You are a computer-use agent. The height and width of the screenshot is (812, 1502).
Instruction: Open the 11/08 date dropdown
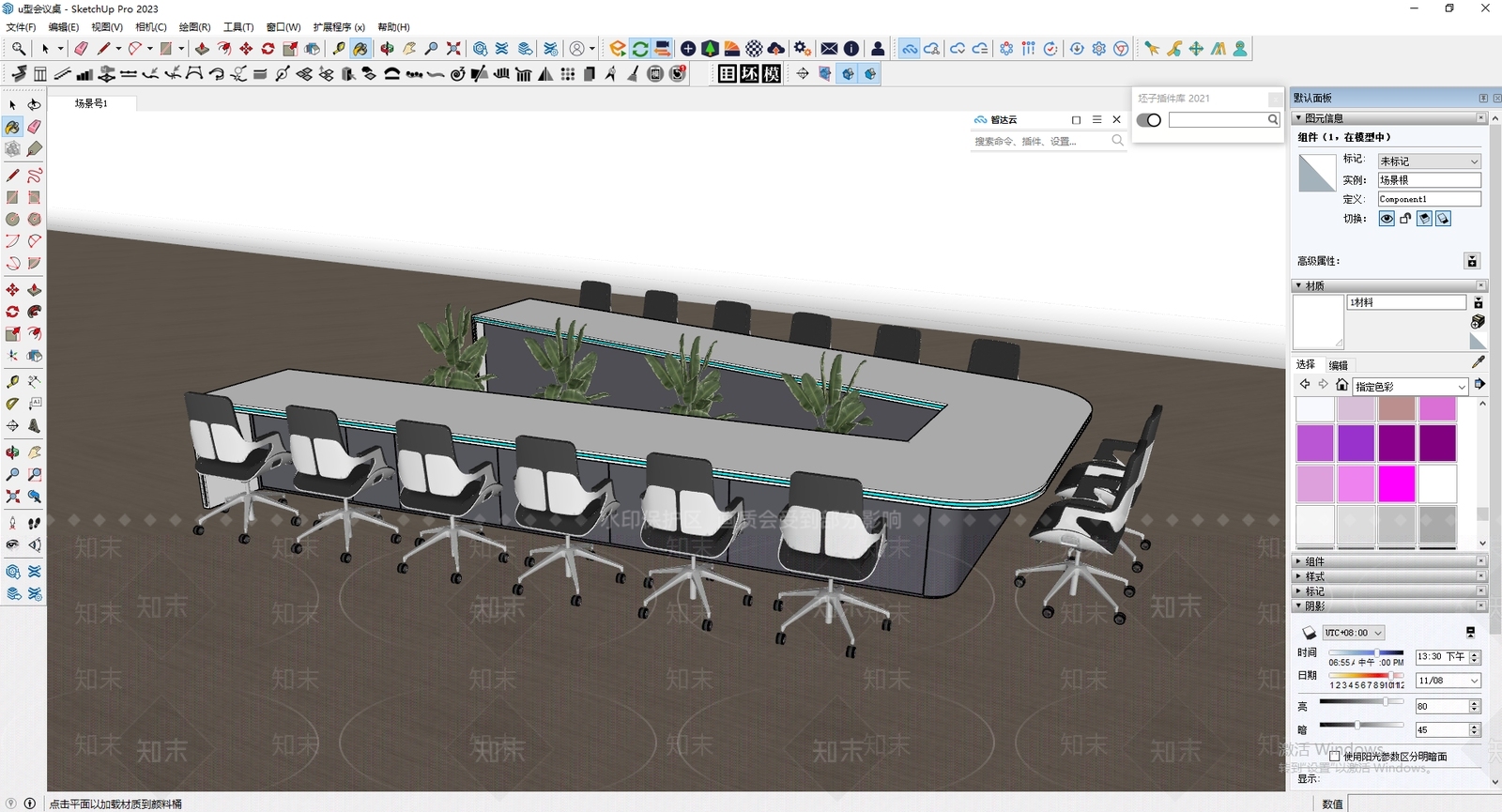point(1448,681)
